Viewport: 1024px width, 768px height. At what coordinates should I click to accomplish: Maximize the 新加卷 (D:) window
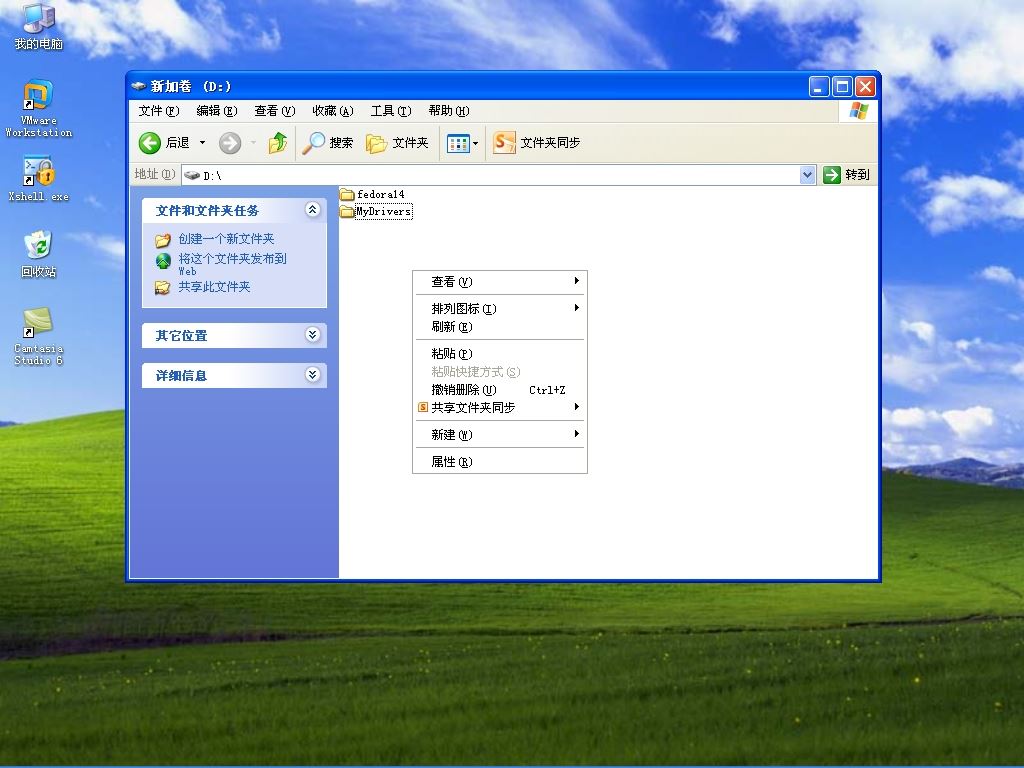(842, 86)
